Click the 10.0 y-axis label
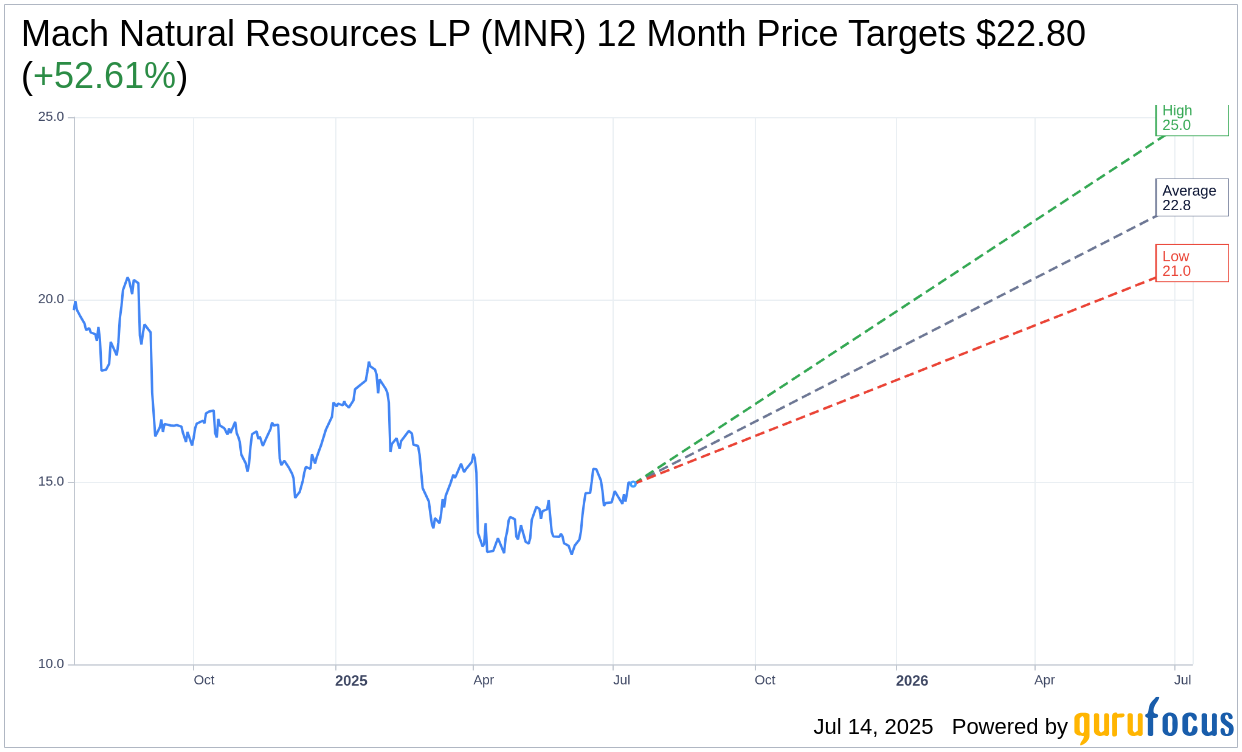 51,664
